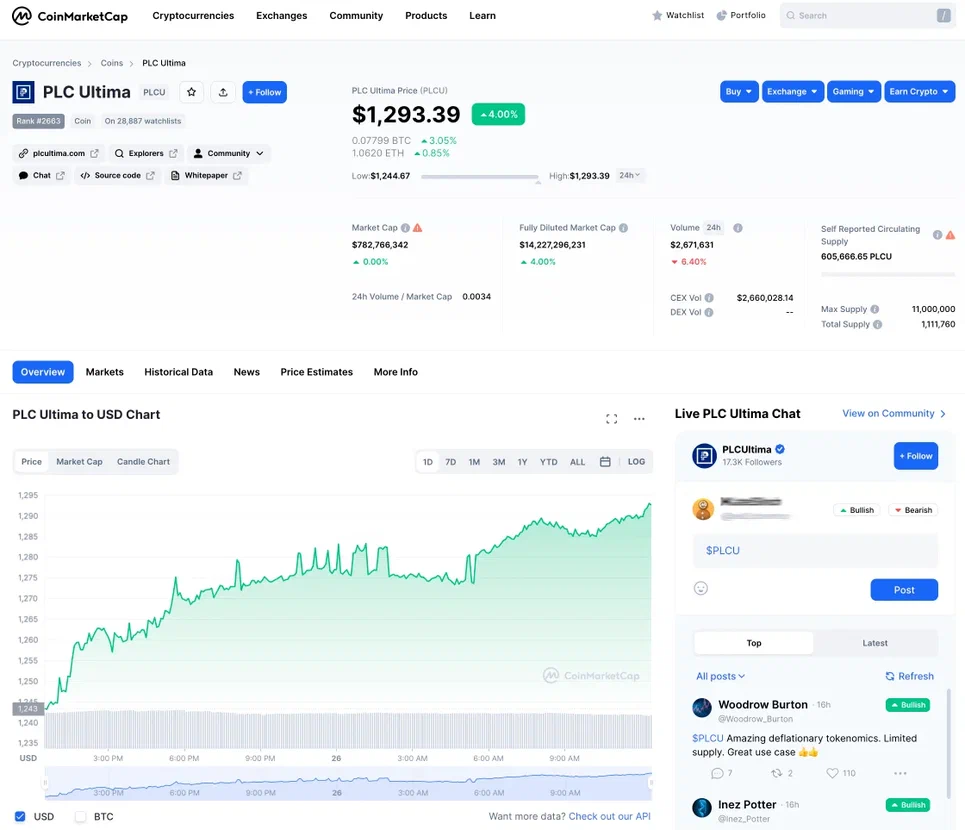This screenshot has width=965, height=830.
Task: Like Woodrow Burton's post with heart icon
Action: tap(832, 773)
